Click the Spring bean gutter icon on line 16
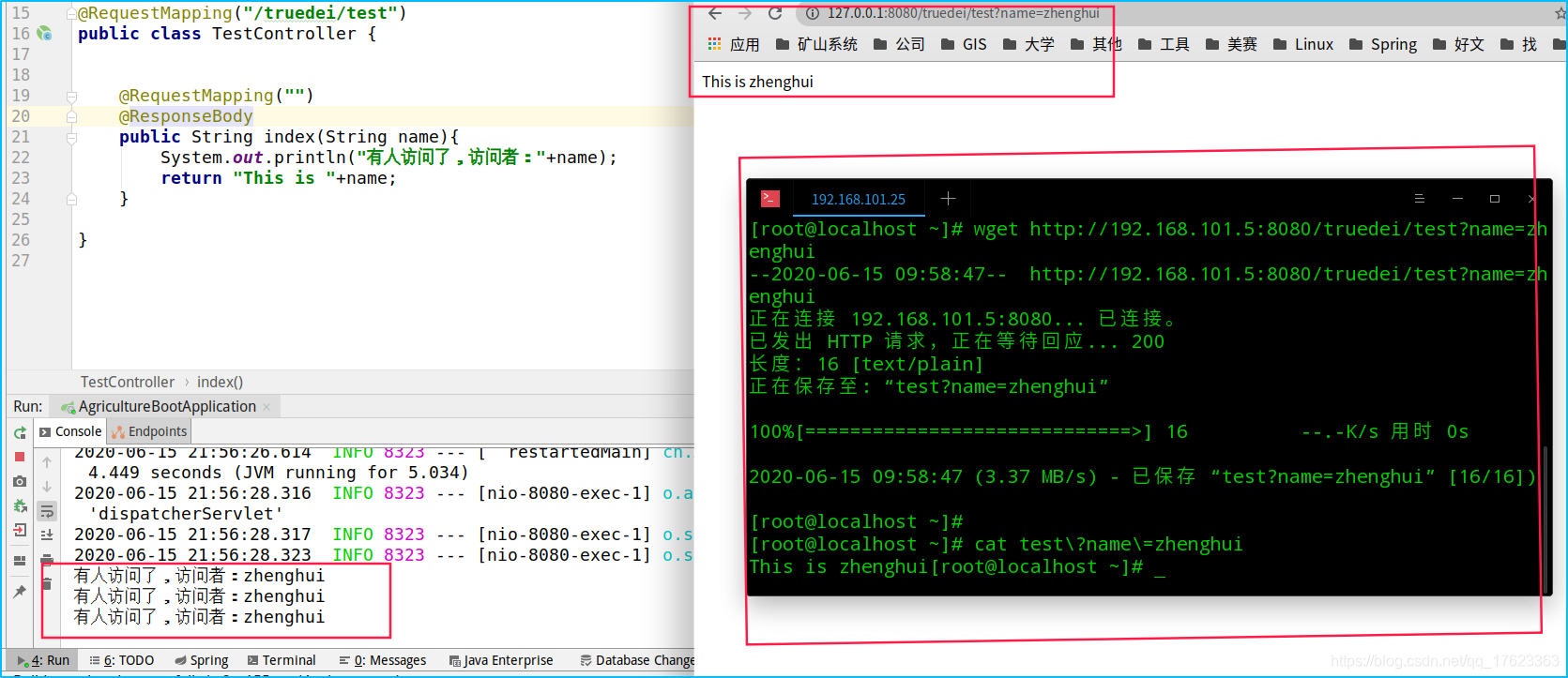Viewport: 1568px width, 678px height. 44,33
